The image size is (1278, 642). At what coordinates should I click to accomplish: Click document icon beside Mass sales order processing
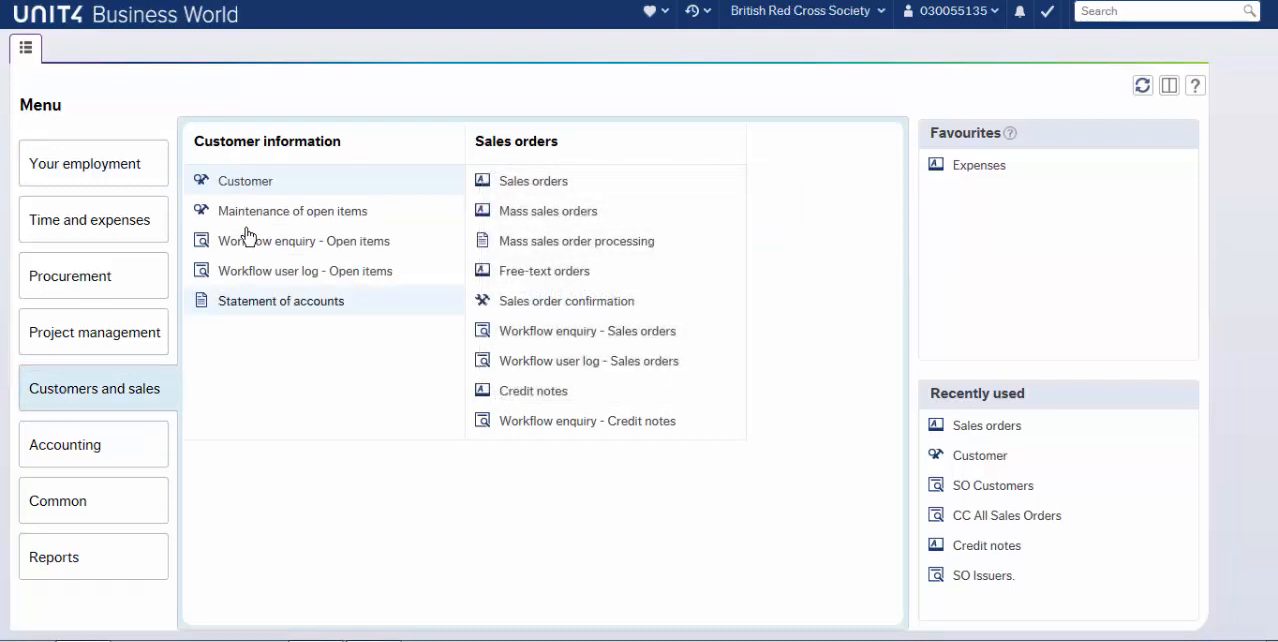(482, 240)
